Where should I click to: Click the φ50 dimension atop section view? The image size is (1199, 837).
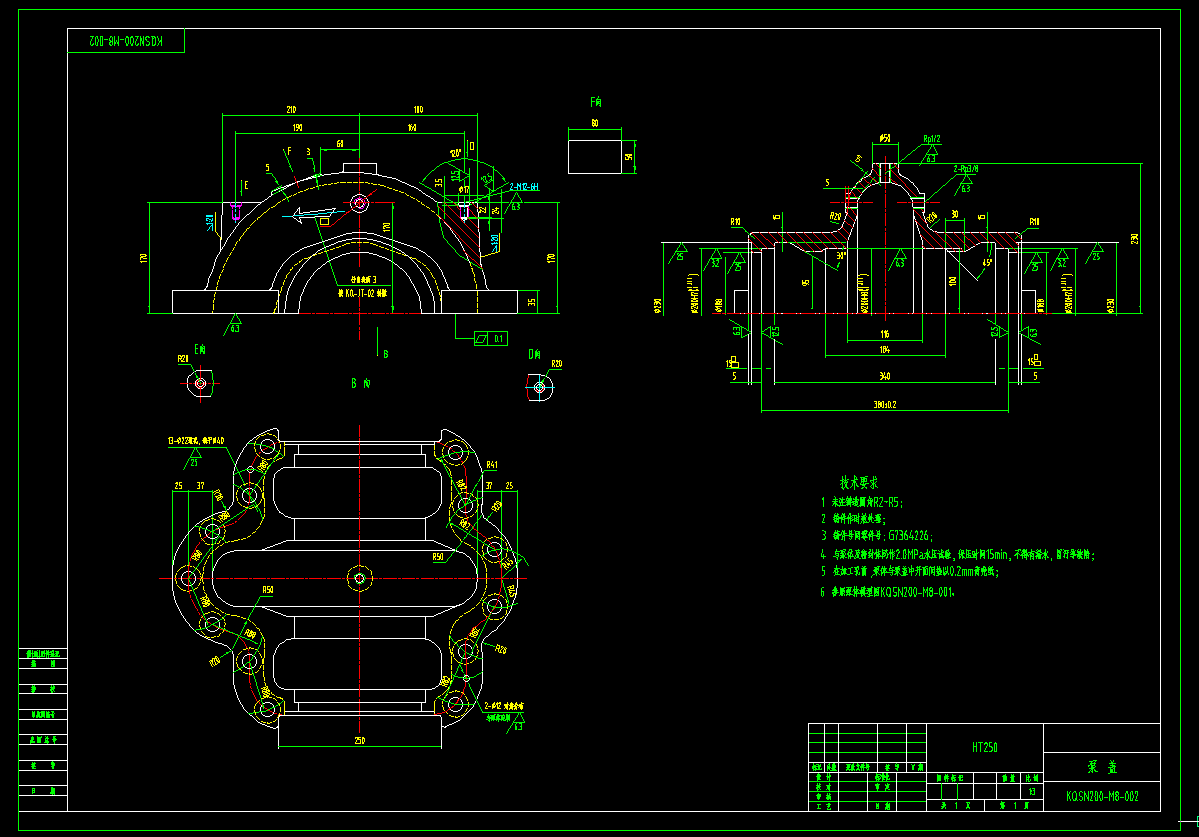[885, 138]
